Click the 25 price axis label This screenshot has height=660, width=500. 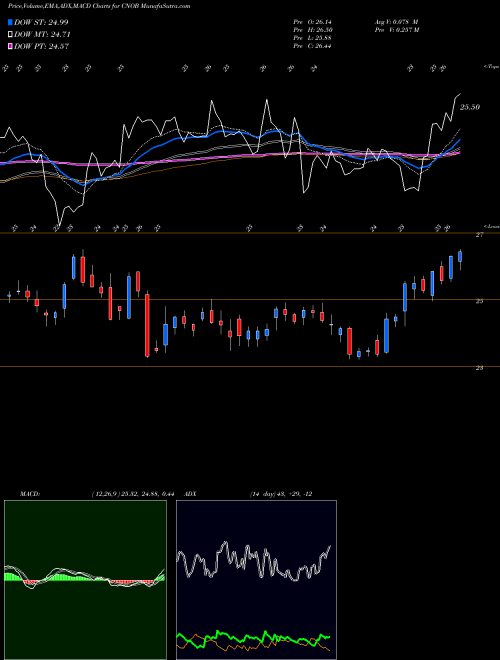click(479, 301)
